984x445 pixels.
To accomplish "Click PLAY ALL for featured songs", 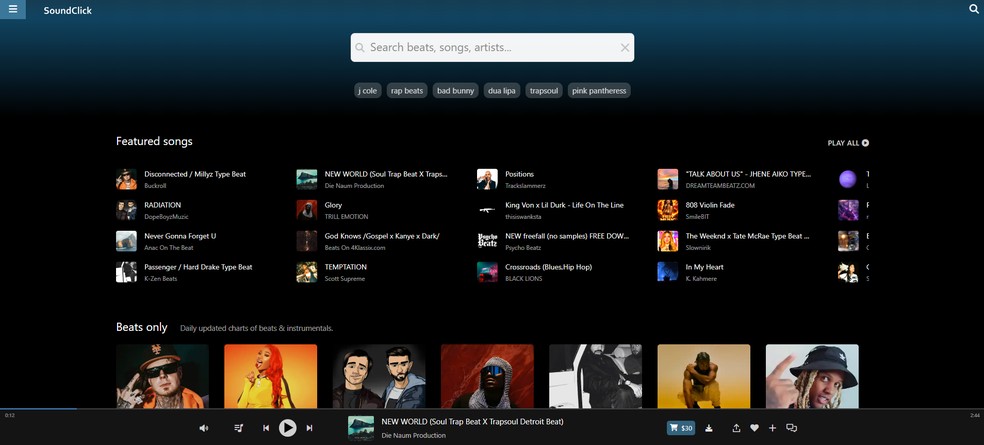I will (848, 143).
